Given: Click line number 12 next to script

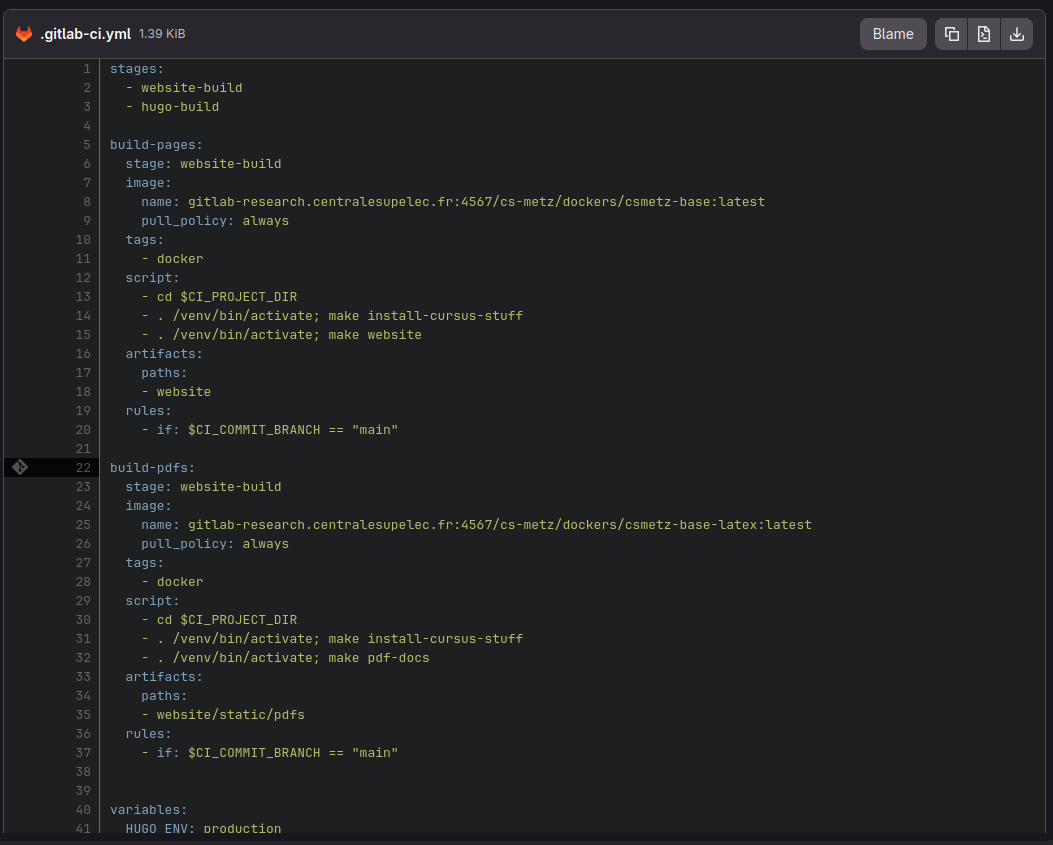Looking at the screenshot, I should click(x=83, y=277).
